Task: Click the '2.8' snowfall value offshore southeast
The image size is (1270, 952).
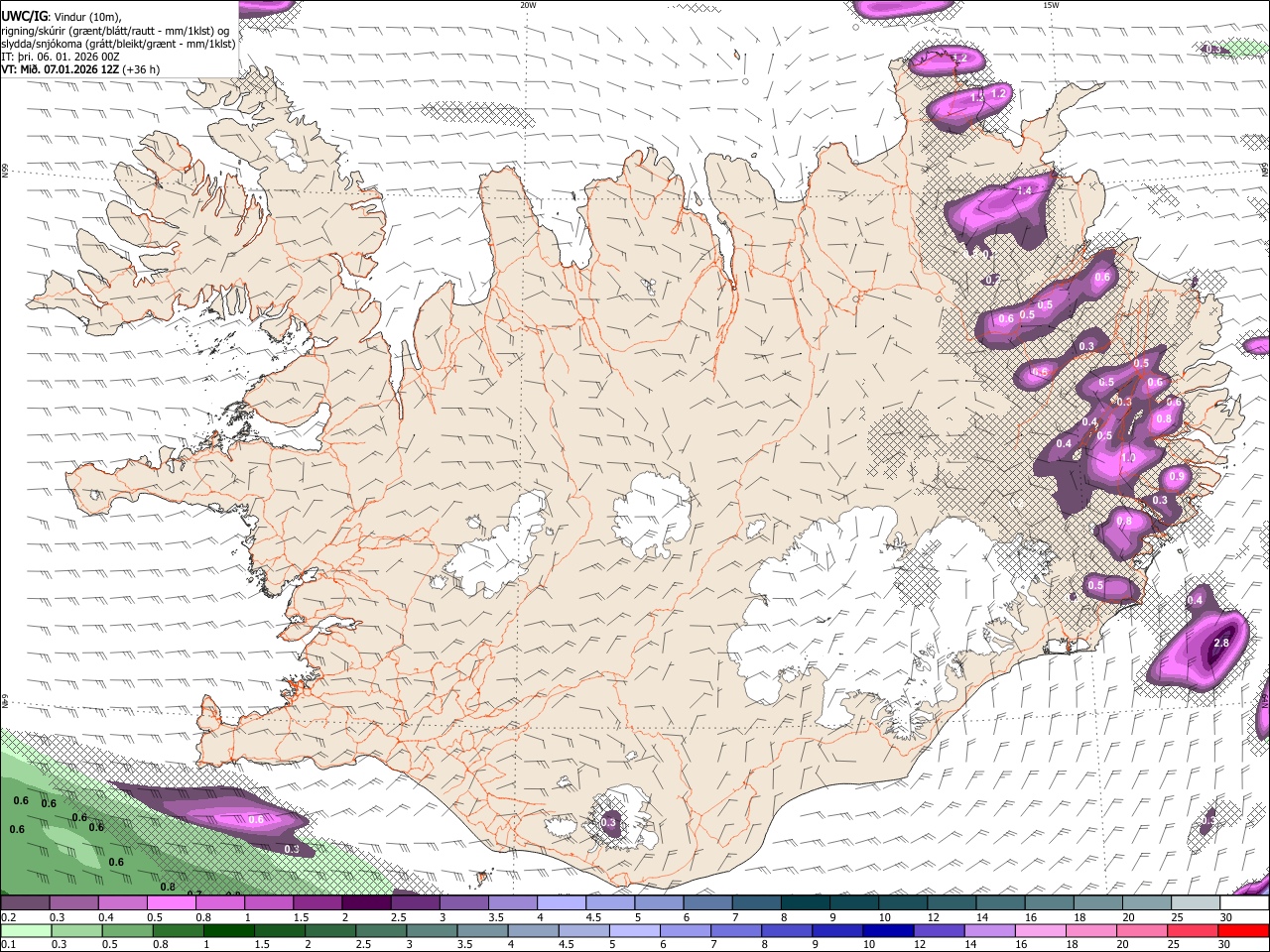Action: click(x=1221, y=644)
